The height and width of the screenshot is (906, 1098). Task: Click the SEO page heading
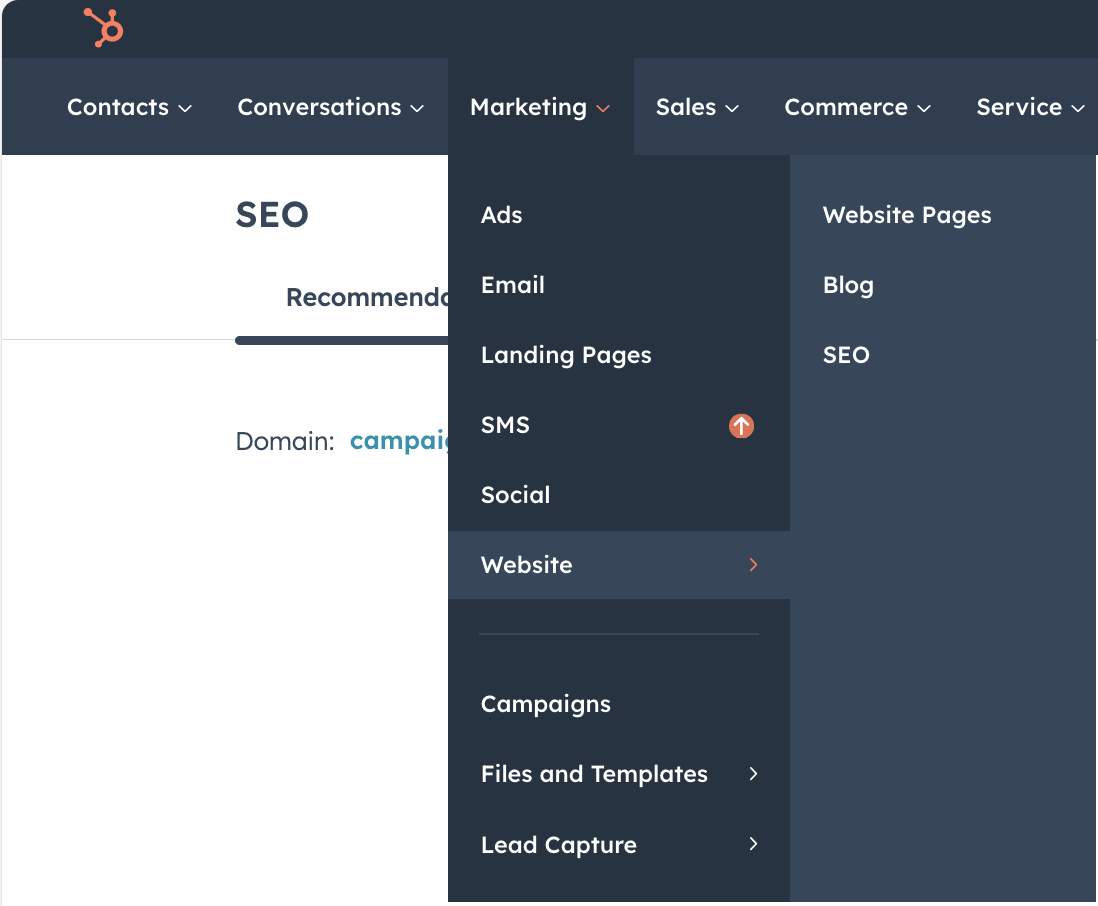(x=272, y=214)
